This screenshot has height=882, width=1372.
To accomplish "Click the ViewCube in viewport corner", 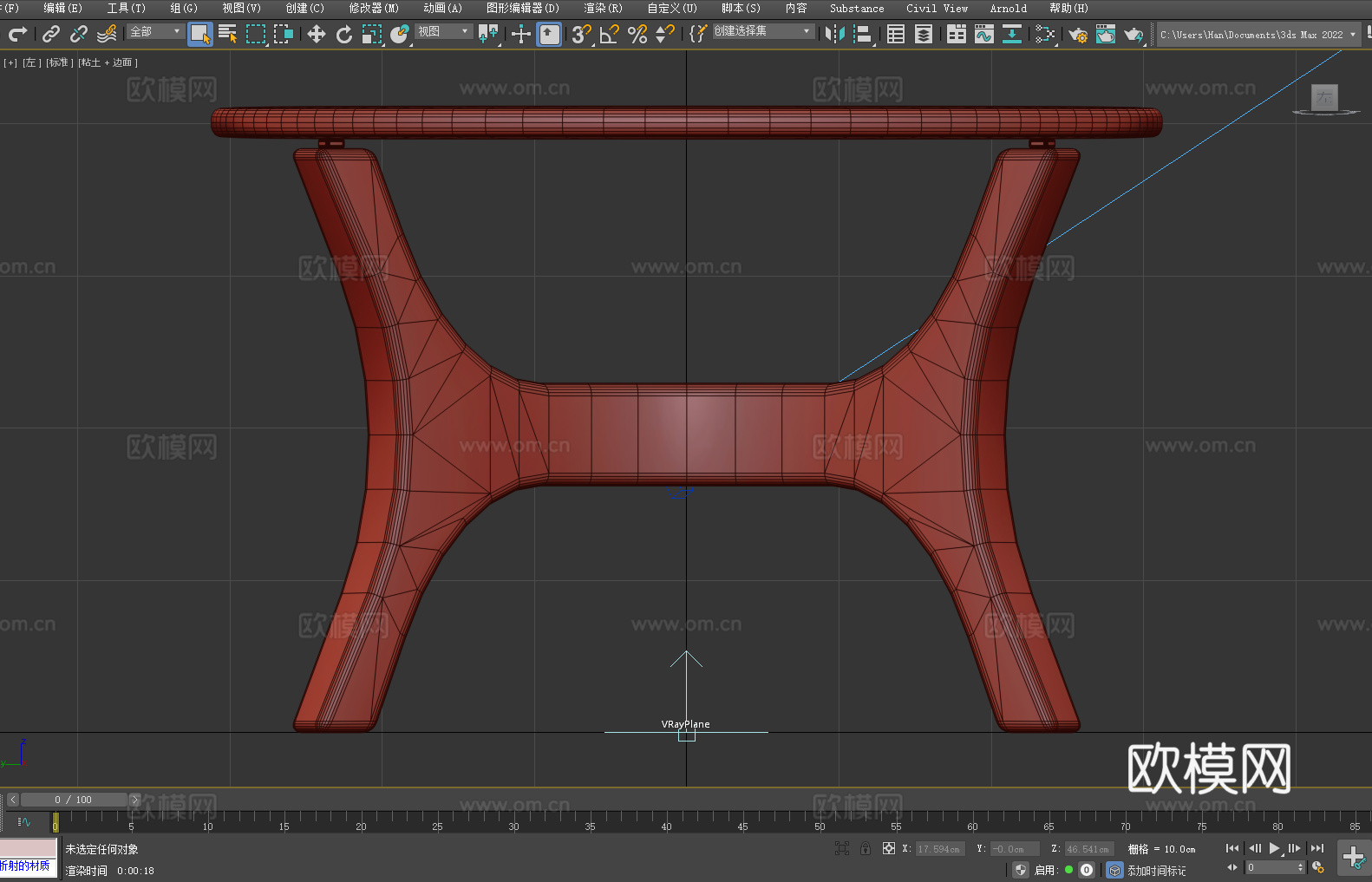I will (1324, 98).
